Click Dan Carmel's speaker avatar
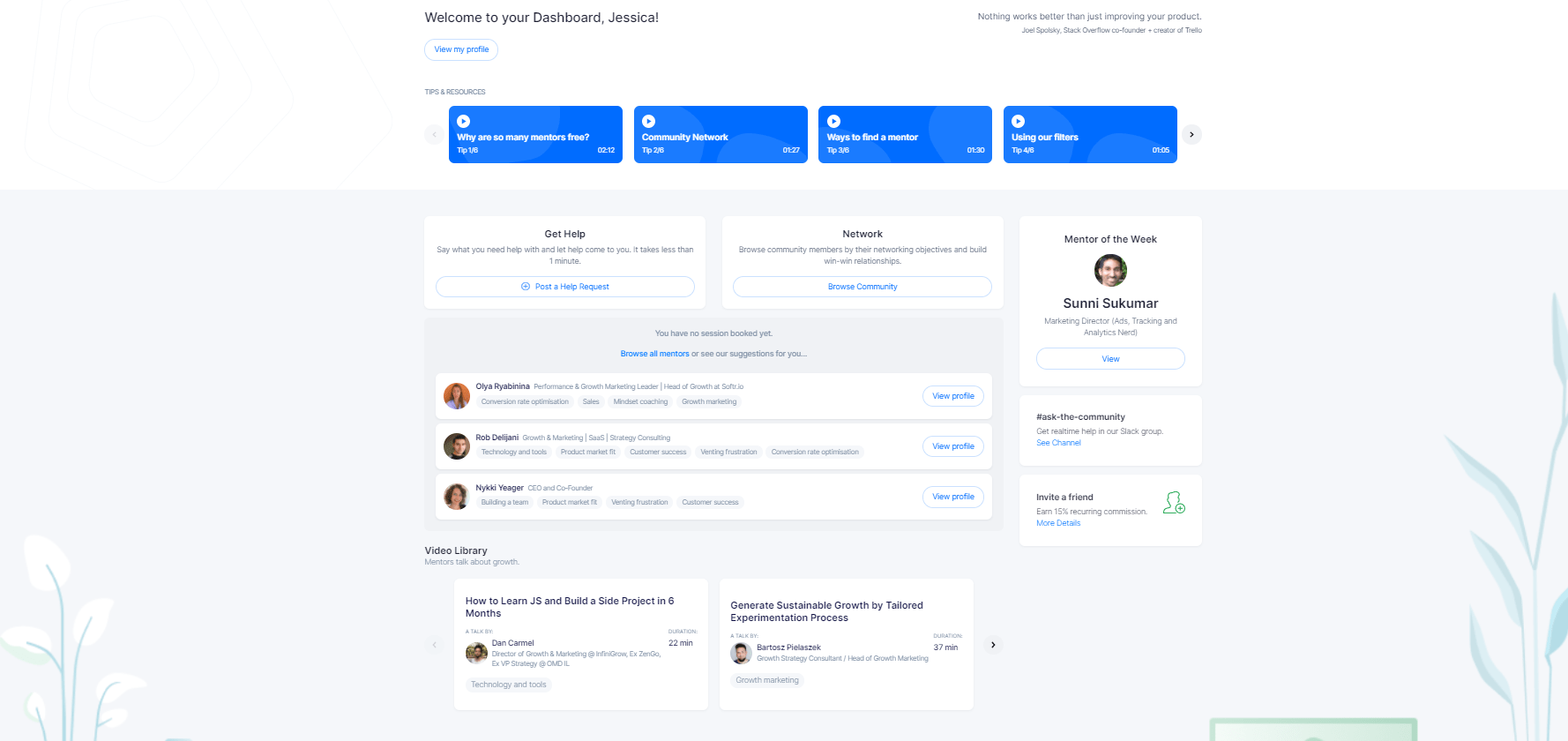Screen dimensions: 1568x741 coord(476,653)
